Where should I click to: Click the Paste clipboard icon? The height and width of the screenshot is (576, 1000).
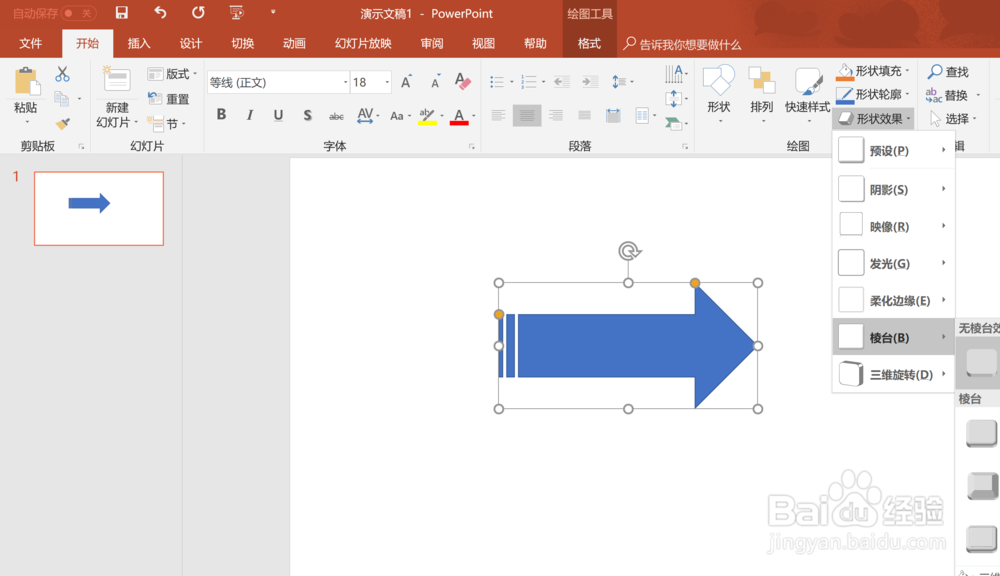pos(26,82)
